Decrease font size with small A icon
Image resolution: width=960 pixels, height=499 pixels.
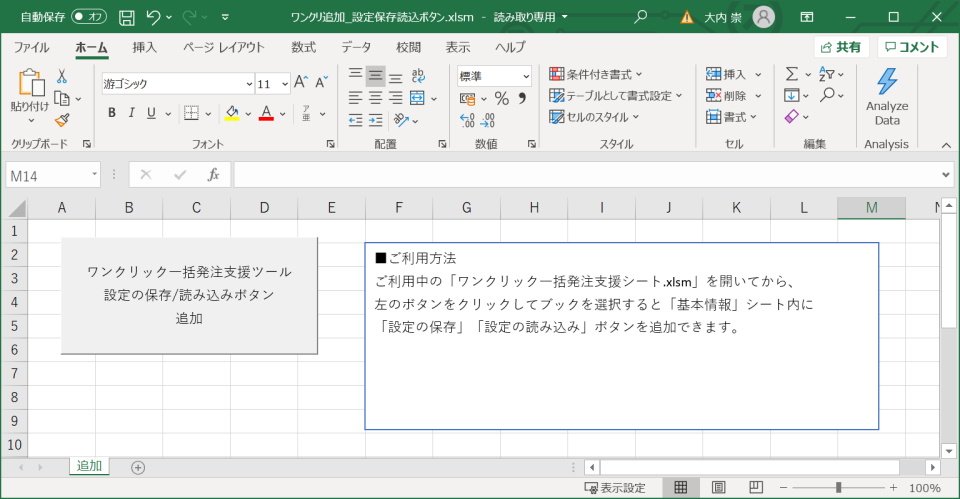click(321, 82)
